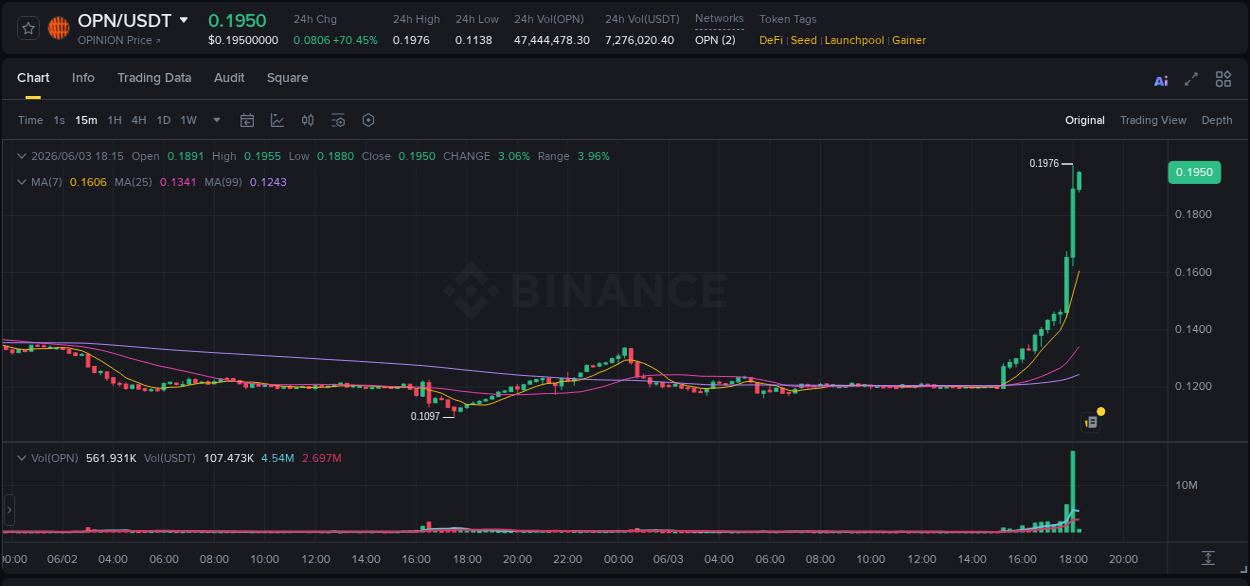1250x586 pixels.
Task: Add OPN/USDT to favorites with star icon
Action: [x=28, y=28]
